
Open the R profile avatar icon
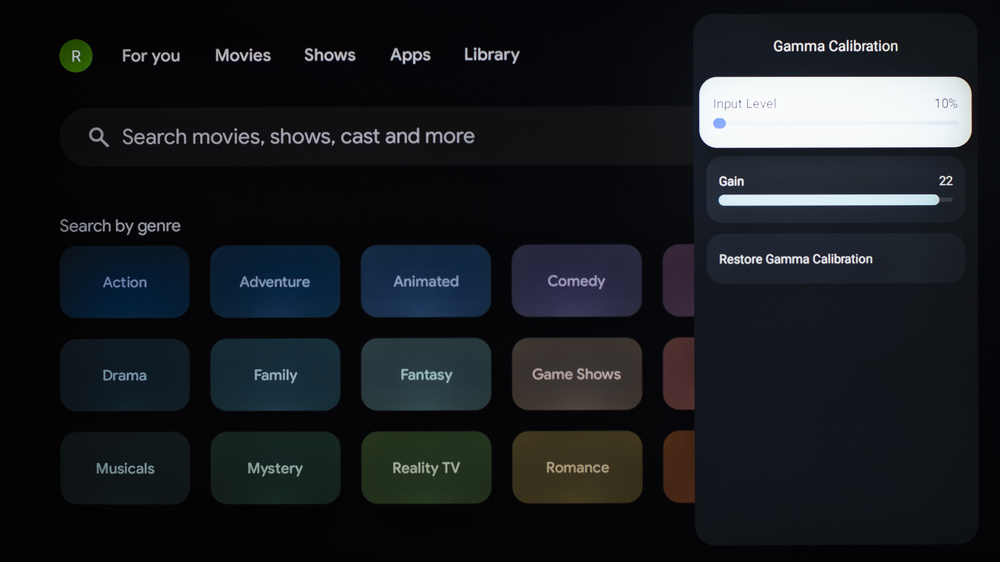76,56
